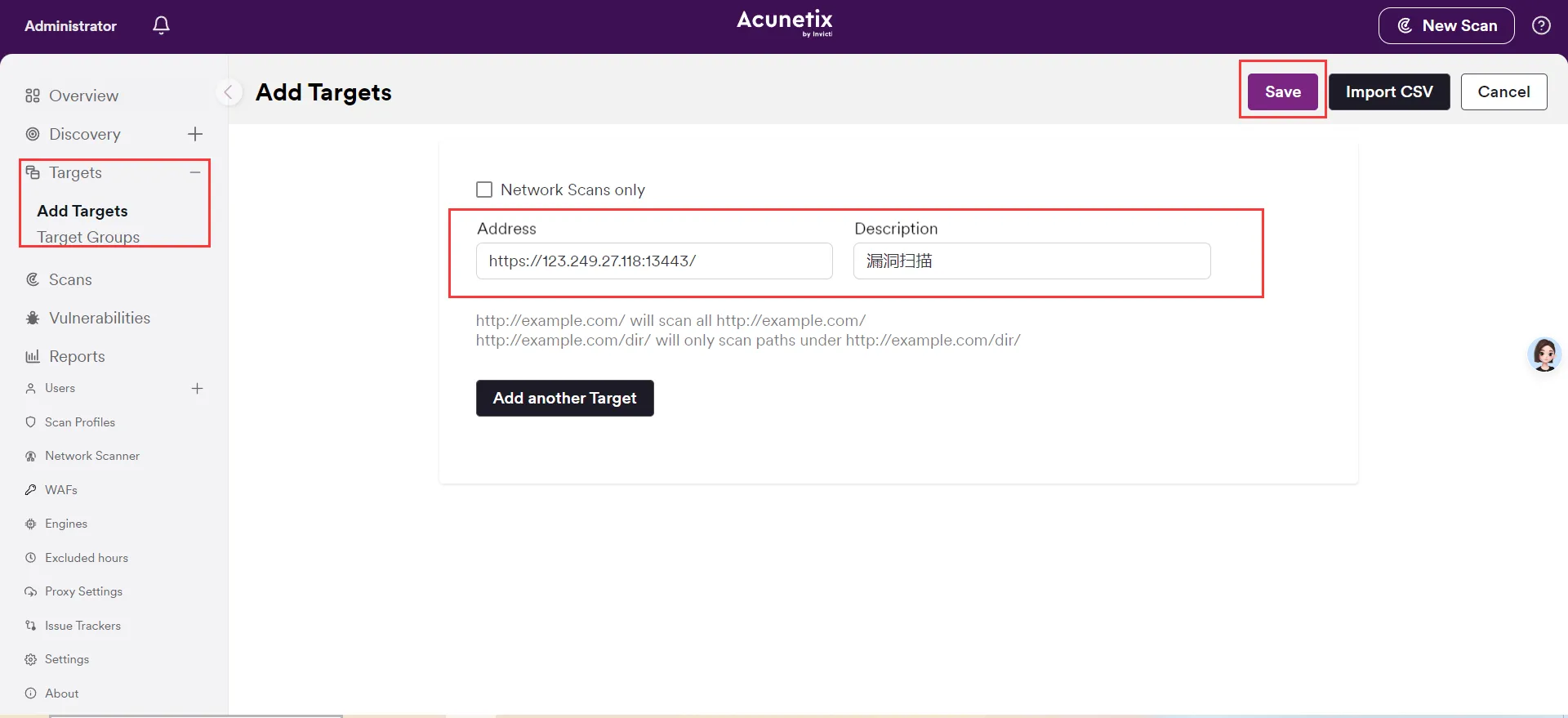
Task: Click the Vulnerabilities bug icon
Action: point(33,318)
